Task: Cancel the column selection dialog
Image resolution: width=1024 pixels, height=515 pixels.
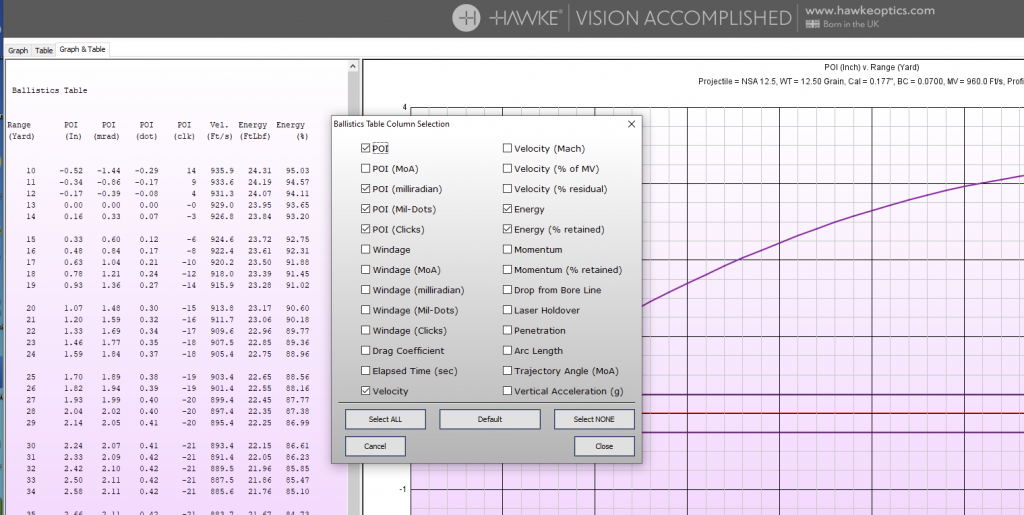Action: [x=375, y=446]
